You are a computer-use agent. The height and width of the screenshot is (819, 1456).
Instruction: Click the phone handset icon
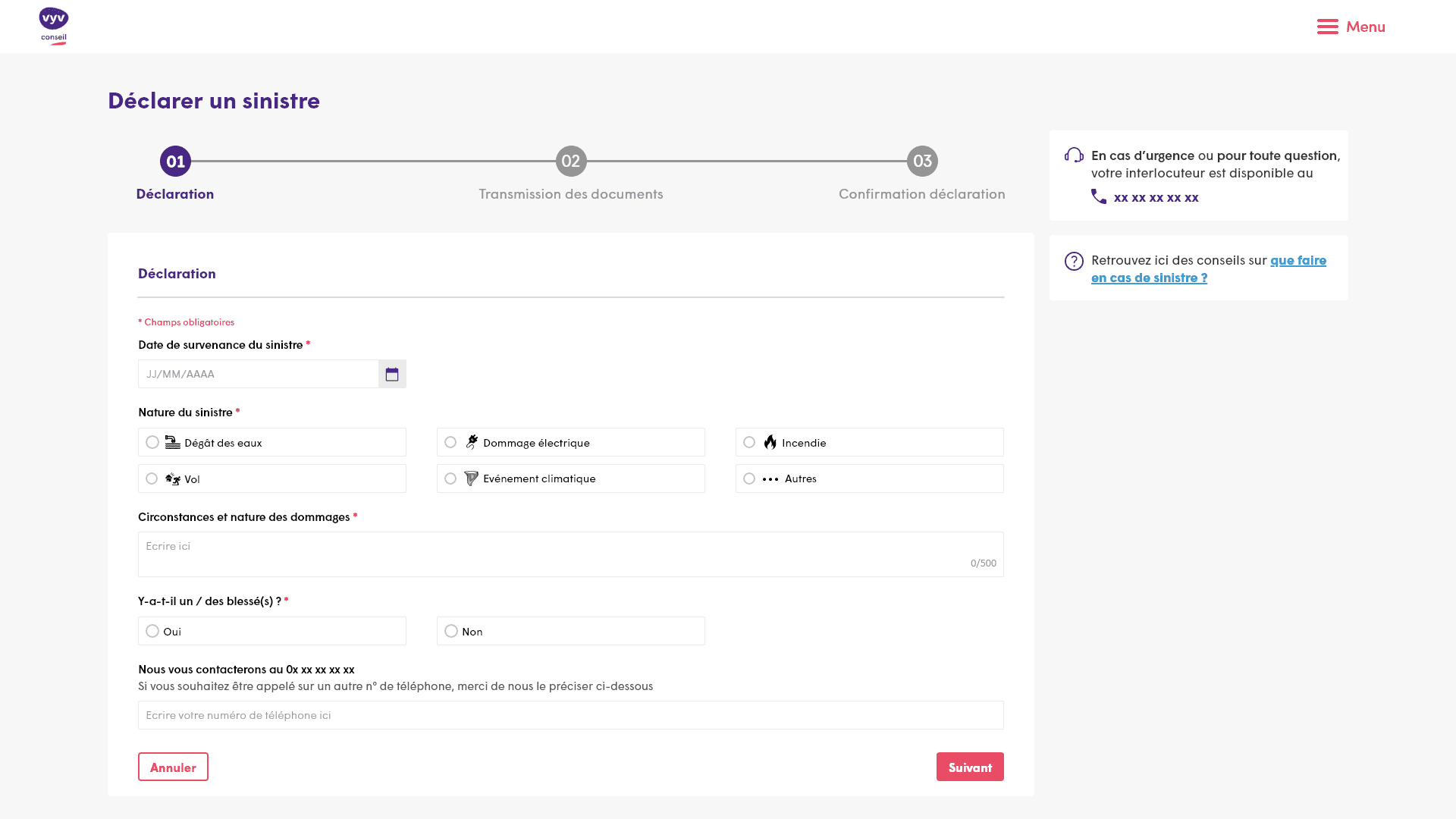point(1098,196)
